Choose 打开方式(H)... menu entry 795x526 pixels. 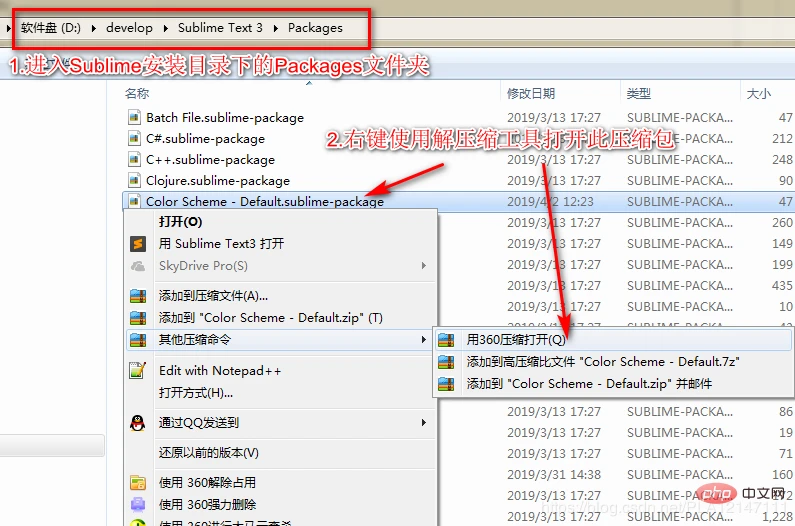196,393
